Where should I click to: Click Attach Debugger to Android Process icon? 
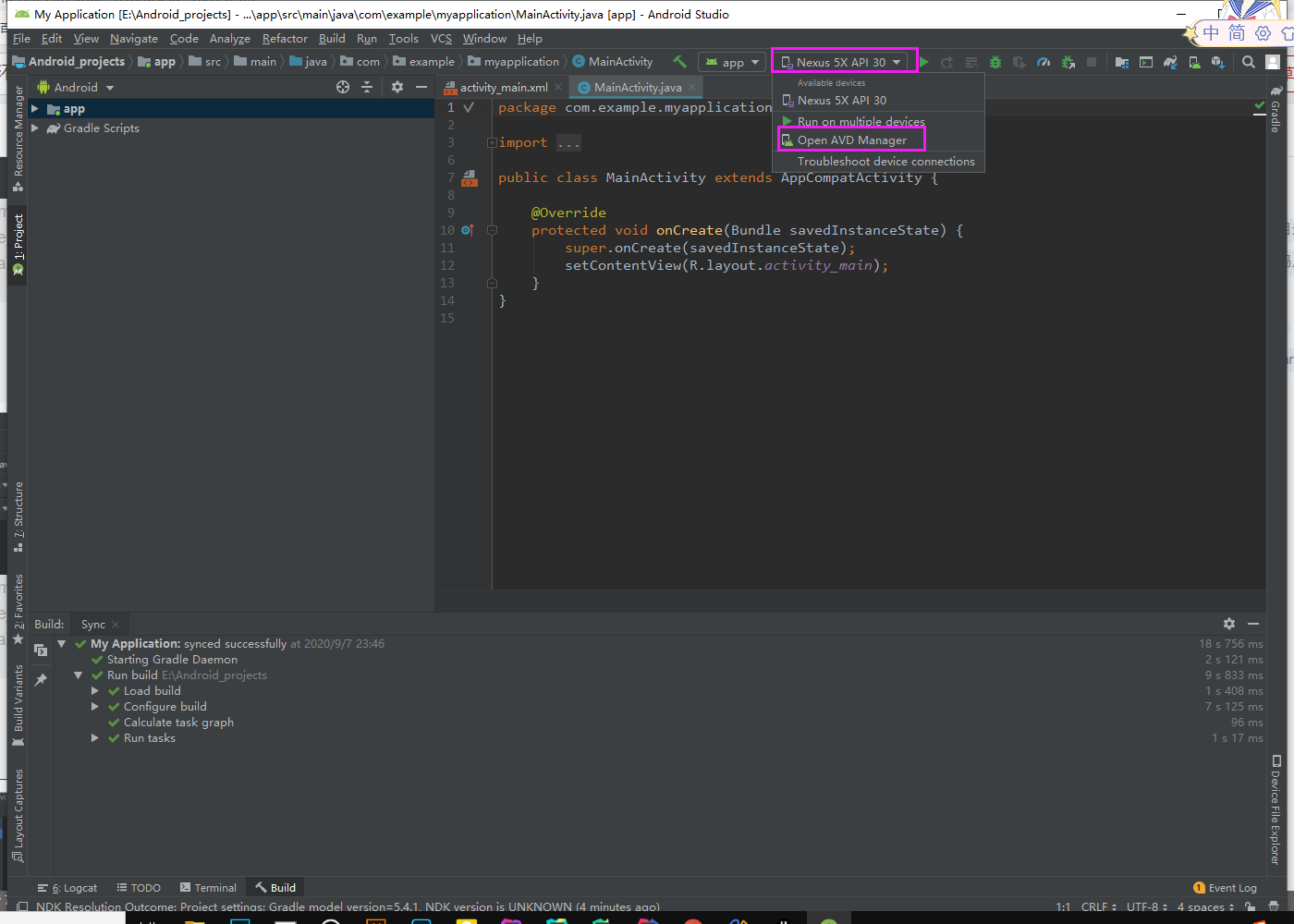click(x=1068, y=62)
